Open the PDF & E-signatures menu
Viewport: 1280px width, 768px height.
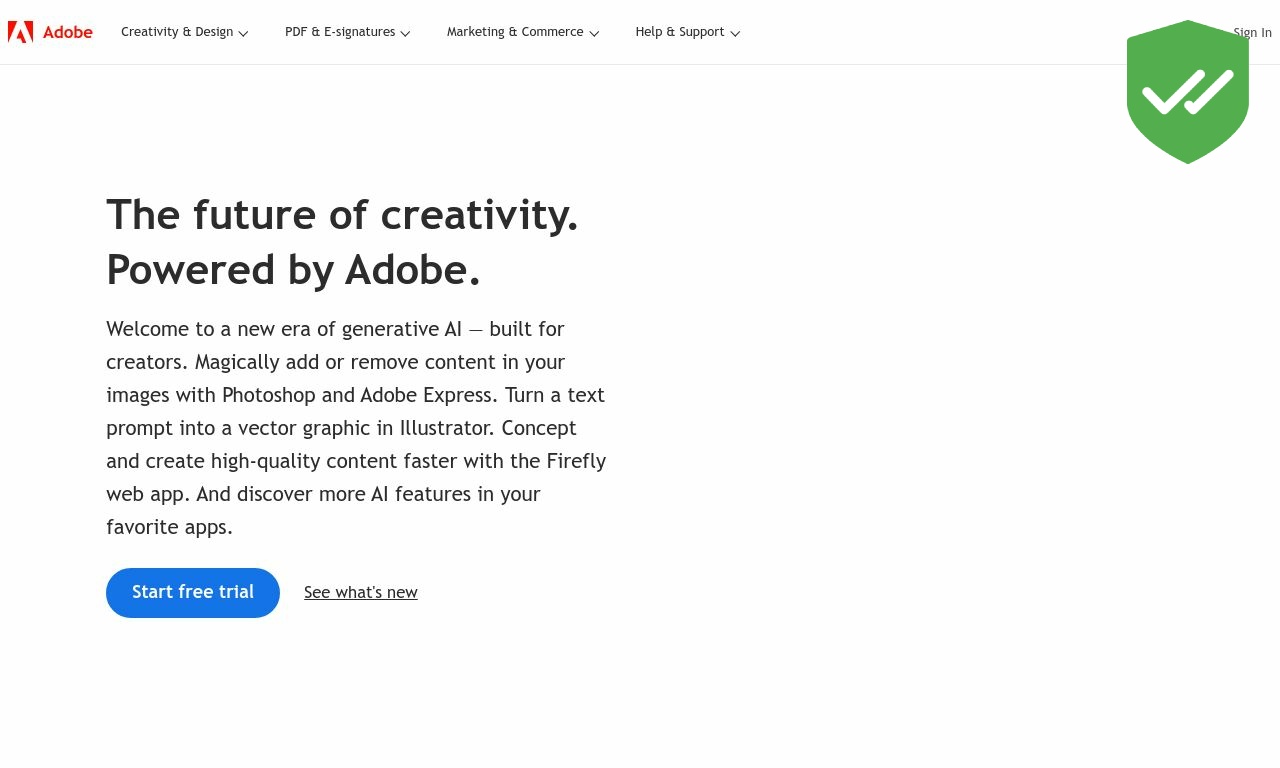340,32
